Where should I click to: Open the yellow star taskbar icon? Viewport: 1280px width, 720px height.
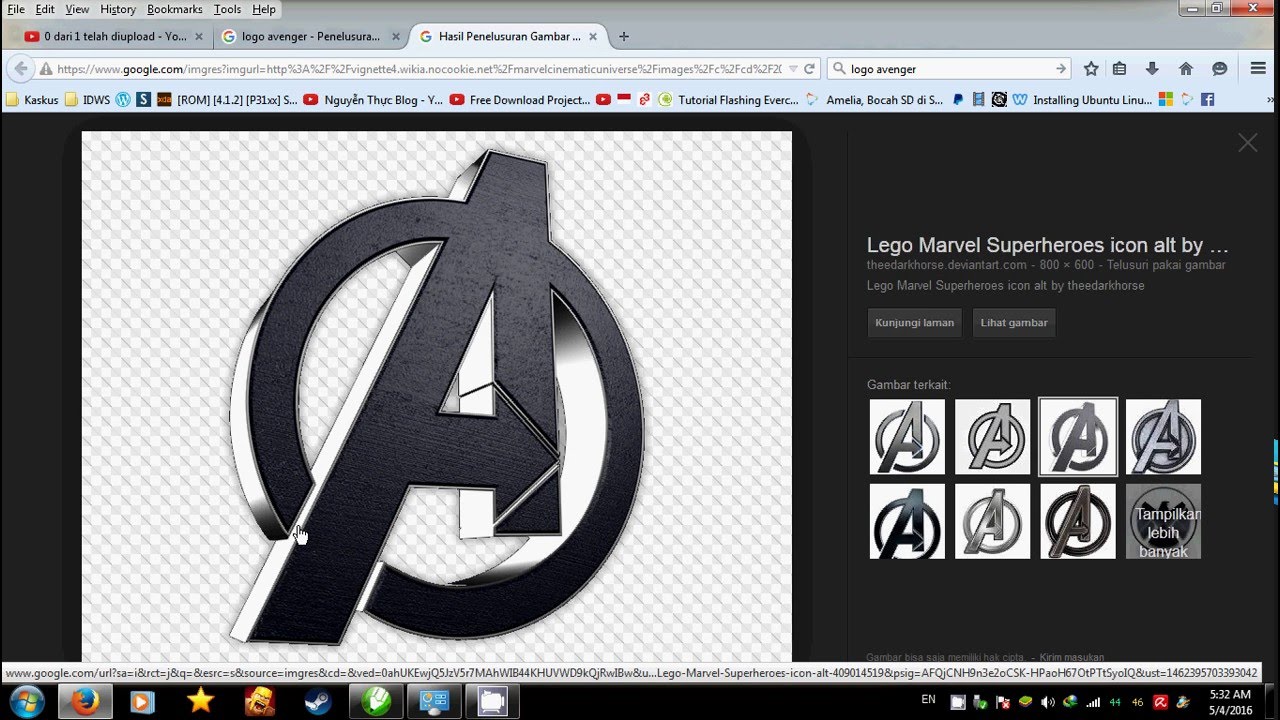click(x=201, y=702)
